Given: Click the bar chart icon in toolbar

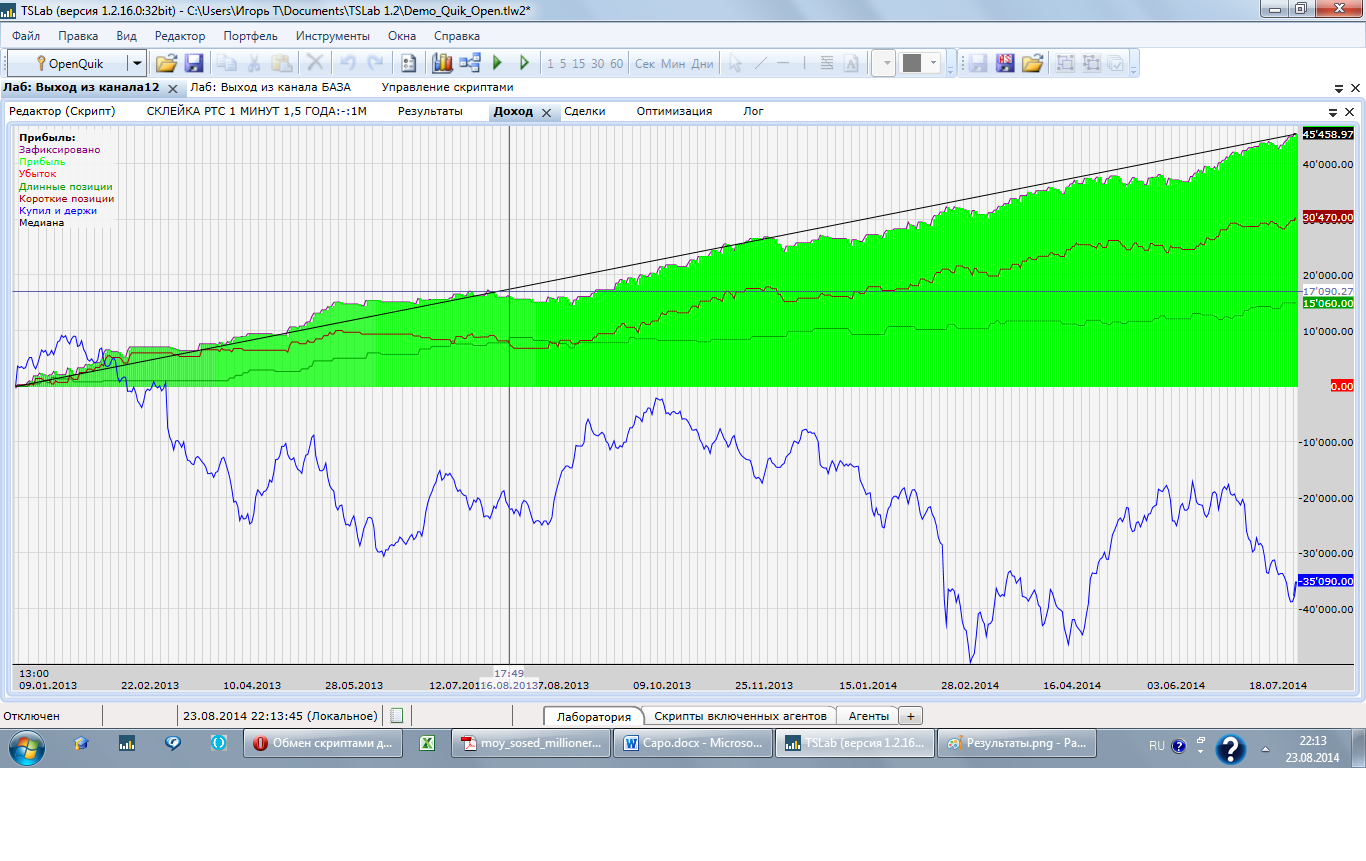Looking at the screenshot, I should coord(442,63).
